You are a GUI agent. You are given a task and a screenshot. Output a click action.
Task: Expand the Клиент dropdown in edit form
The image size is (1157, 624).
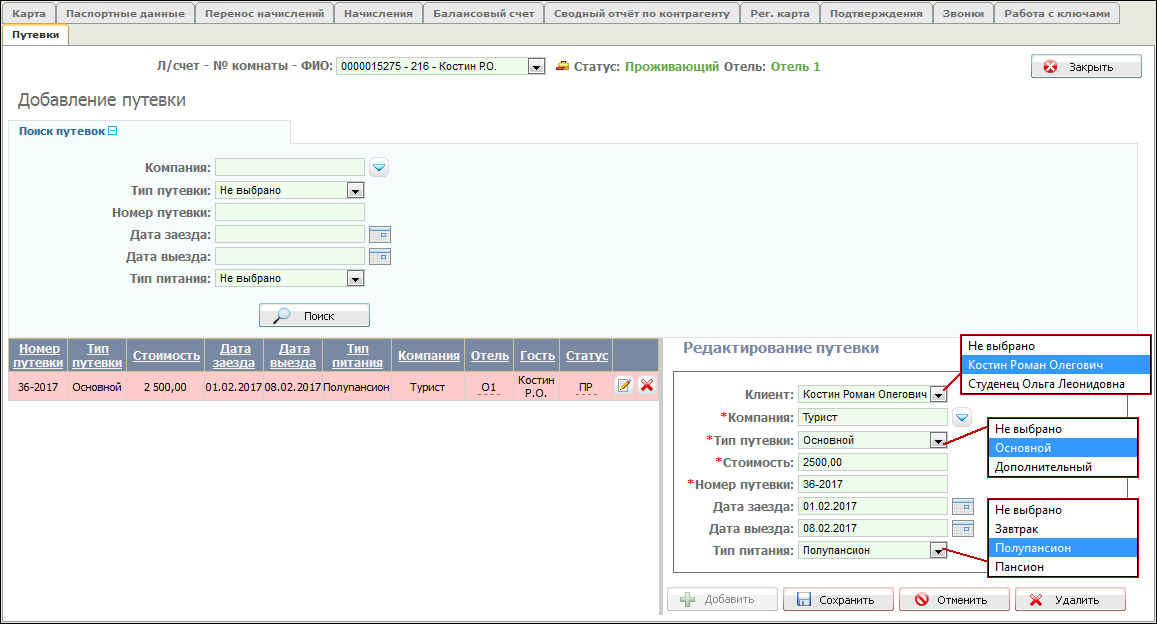click(x=937, y=395)
